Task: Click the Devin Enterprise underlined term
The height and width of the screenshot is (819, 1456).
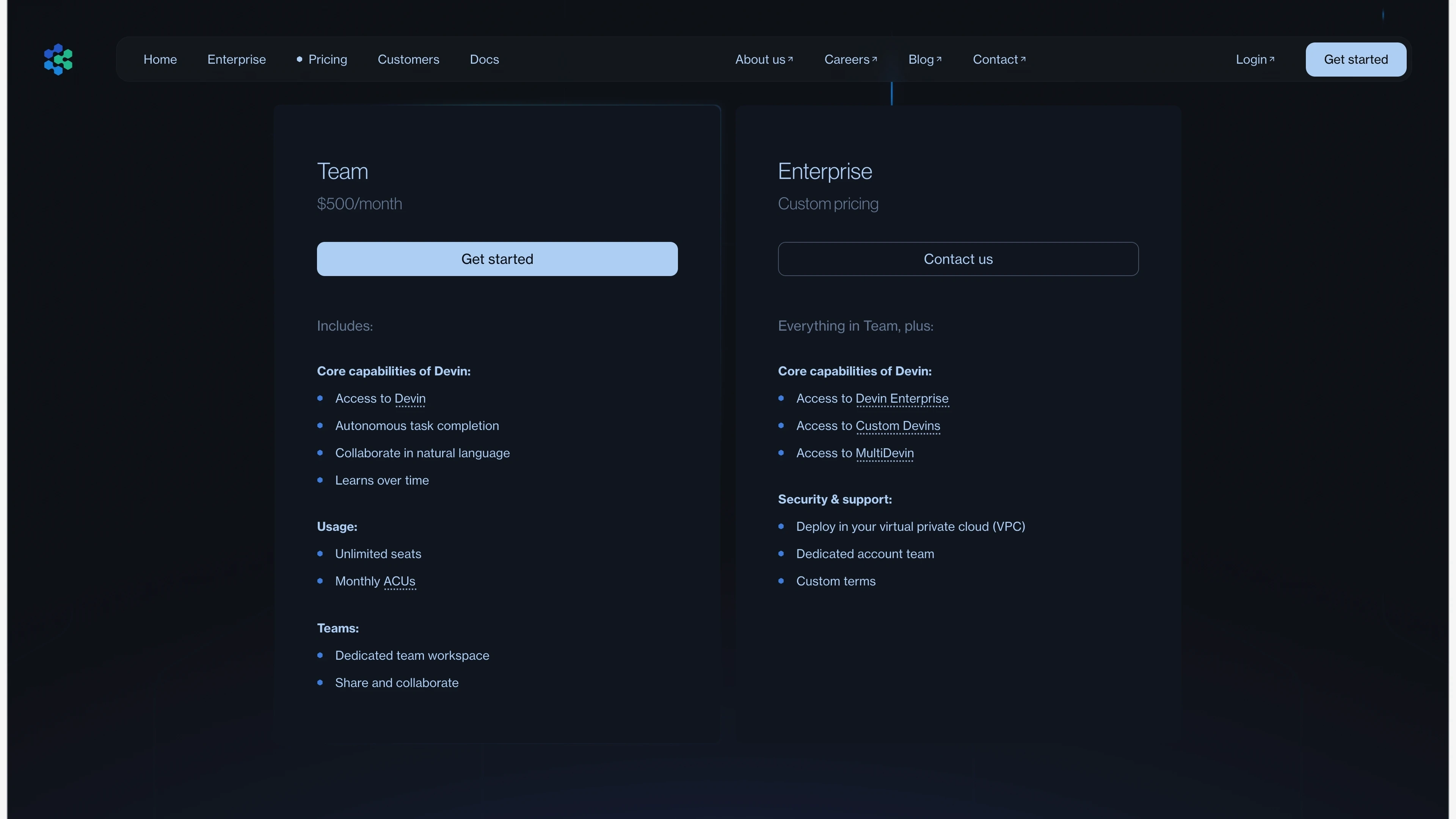Action: click(x=902, y=399)
